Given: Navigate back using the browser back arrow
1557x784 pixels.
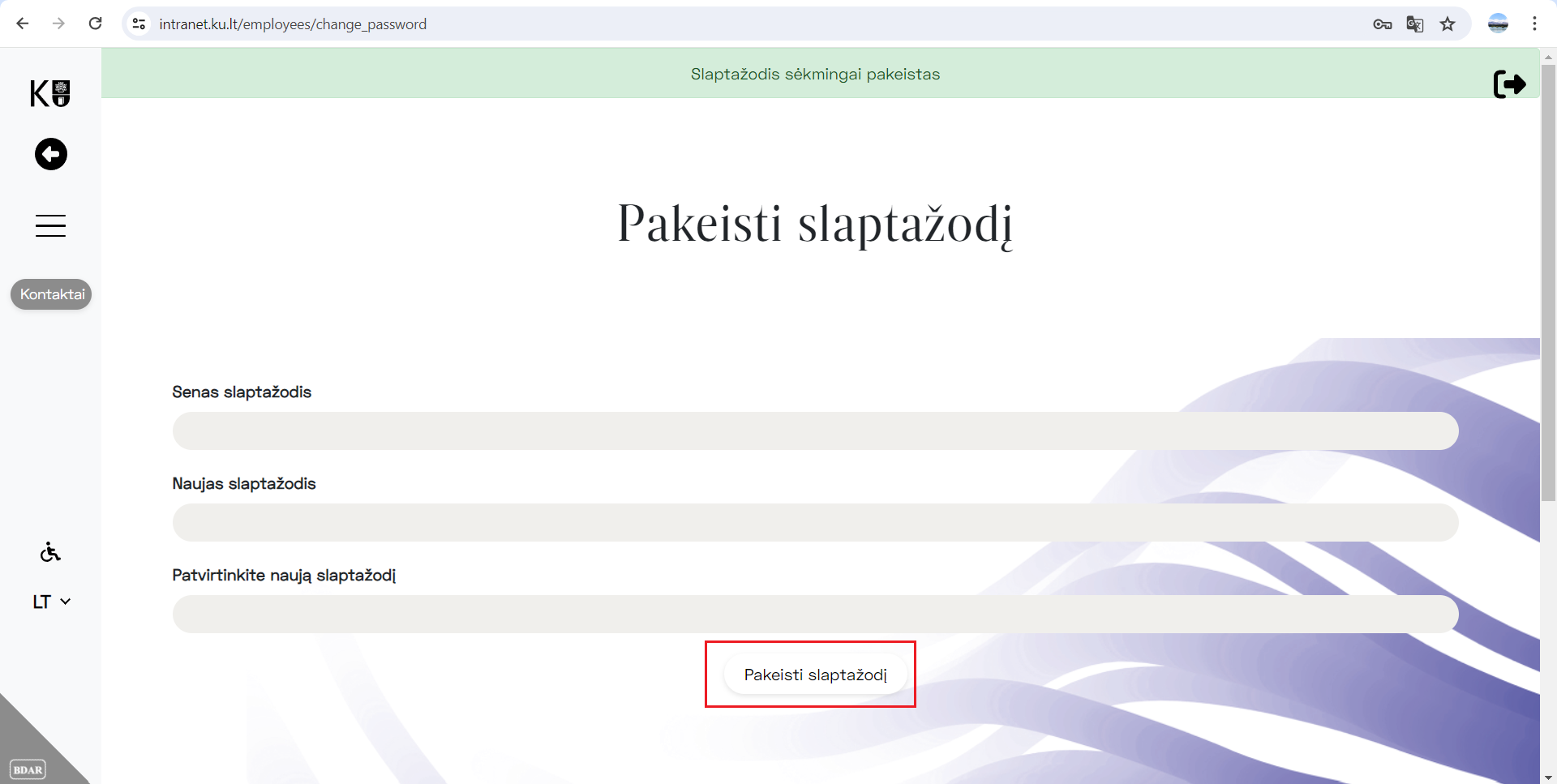Looking at the screenshot, I should (x=22, y=24).
